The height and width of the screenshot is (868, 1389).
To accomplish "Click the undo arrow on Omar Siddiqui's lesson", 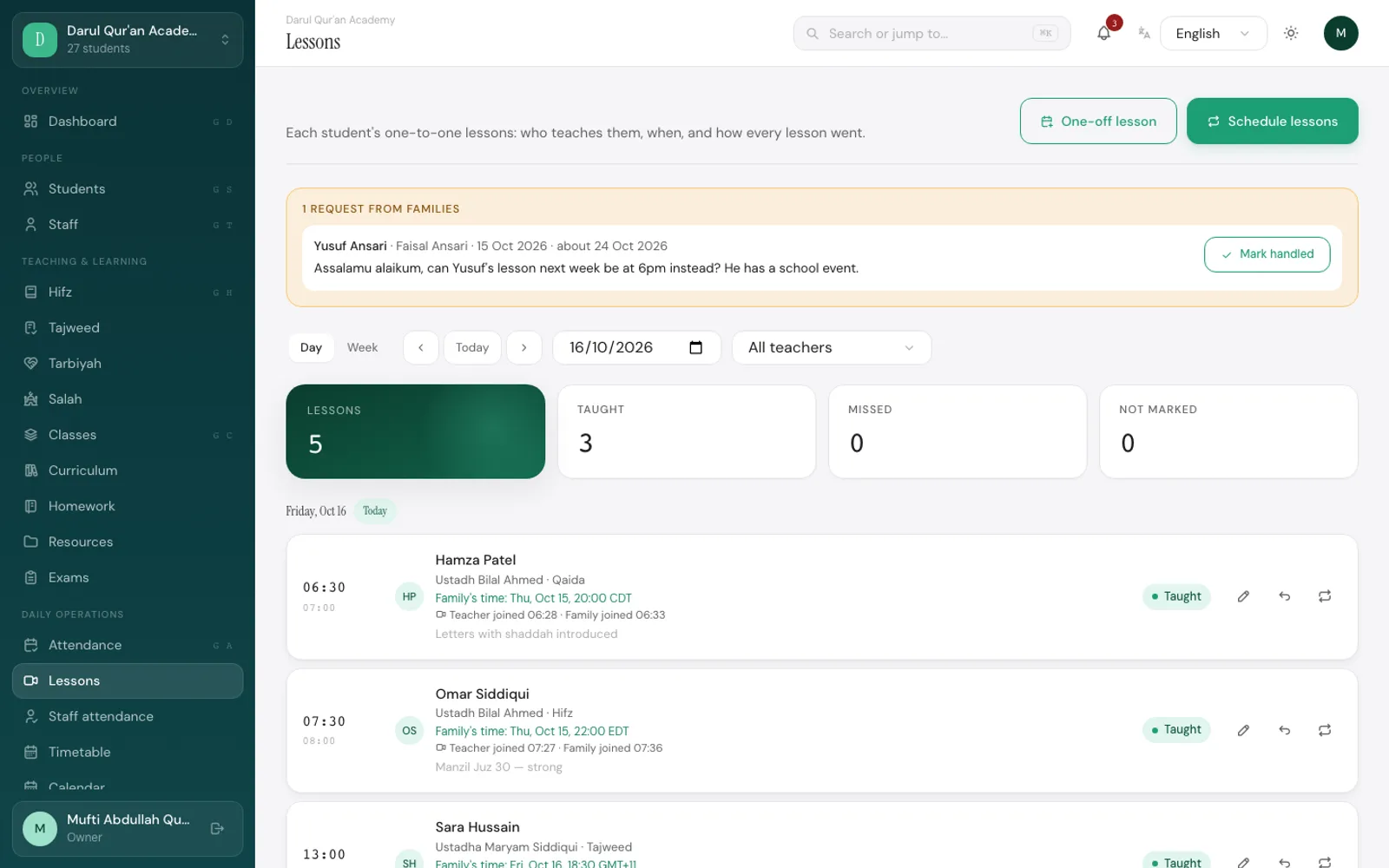I will pos(1284,730).
